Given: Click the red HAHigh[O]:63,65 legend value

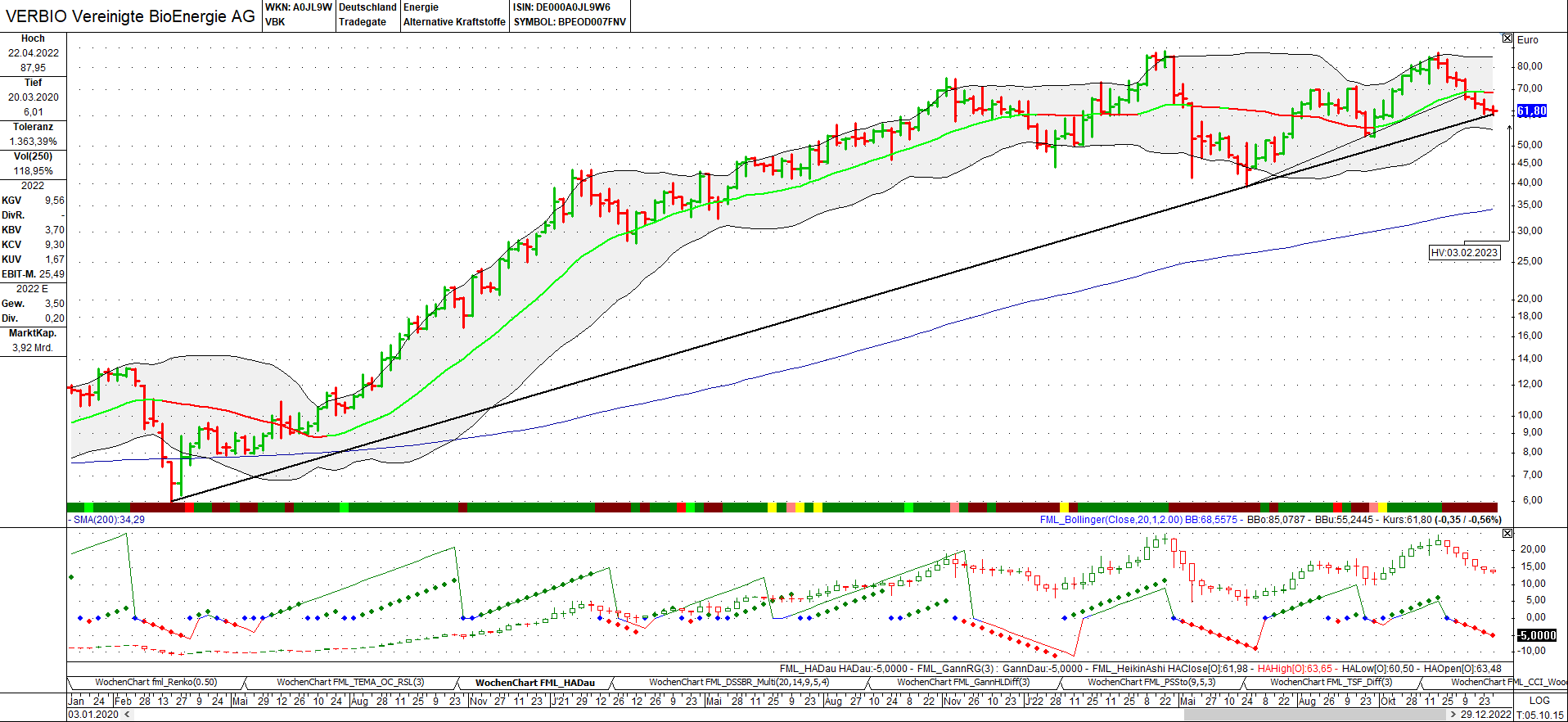Looking at the screenshot, I should coord(1295,669).
